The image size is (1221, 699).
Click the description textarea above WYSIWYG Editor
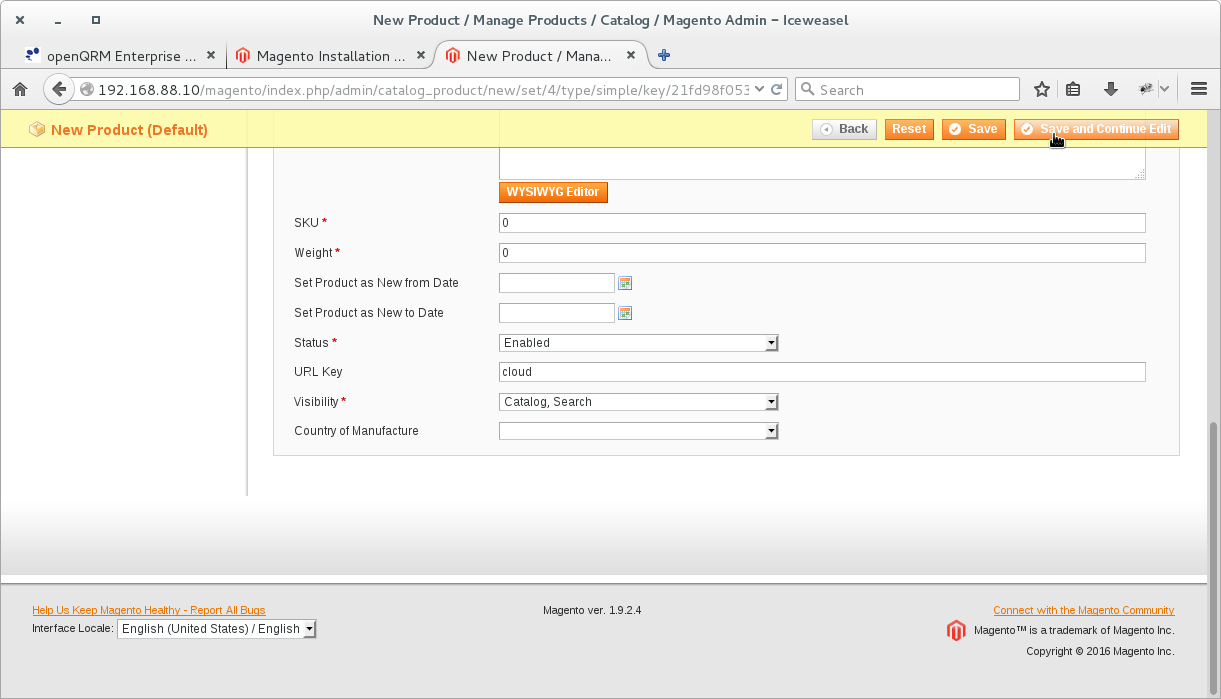822,164
